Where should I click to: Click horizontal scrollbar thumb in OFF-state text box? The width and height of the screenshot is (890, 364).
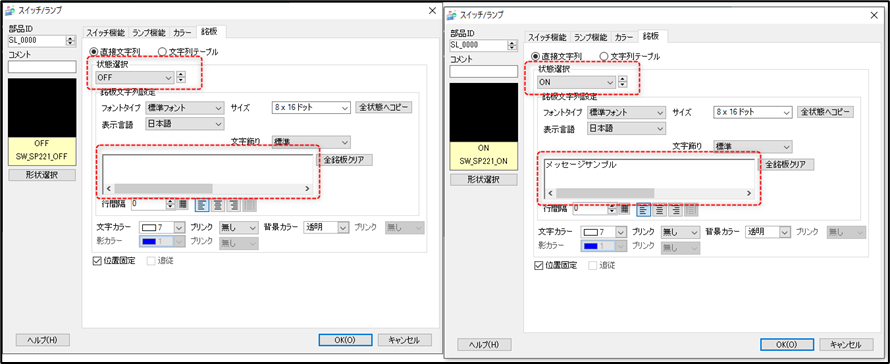point(163,189)
